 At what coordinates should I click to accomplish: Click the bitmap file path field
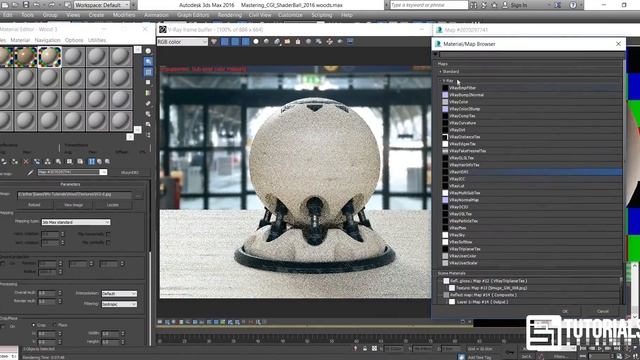coord(75,195)
